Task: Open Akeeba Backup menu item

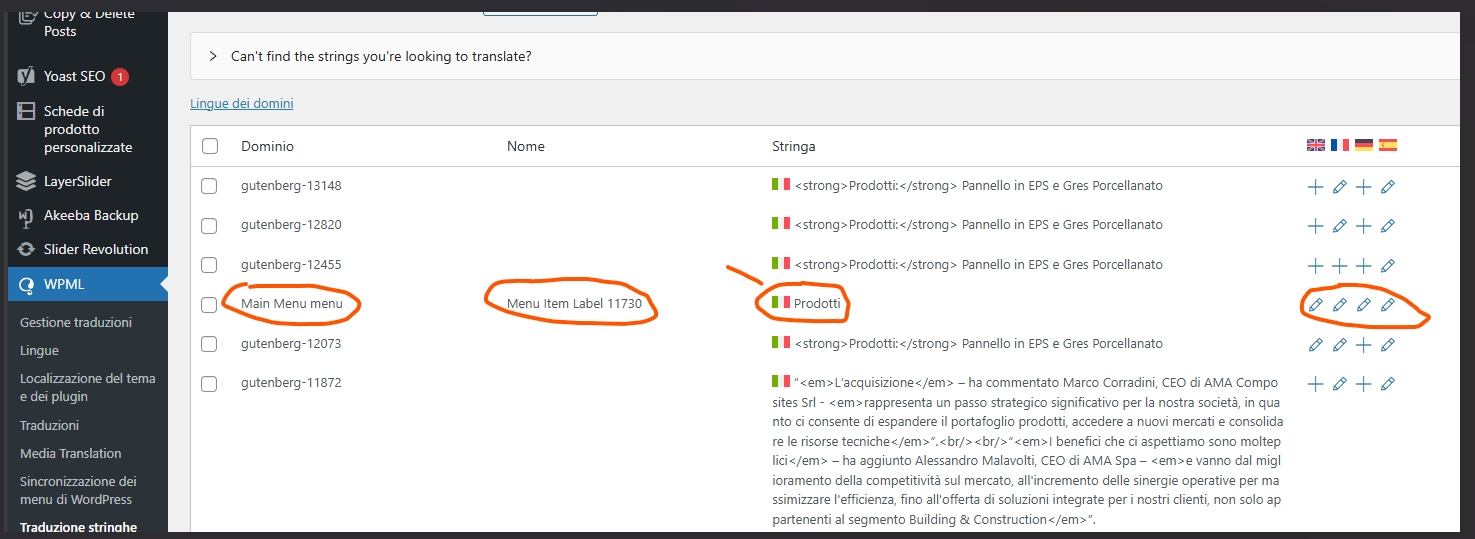Action: [x=91, y=215]
